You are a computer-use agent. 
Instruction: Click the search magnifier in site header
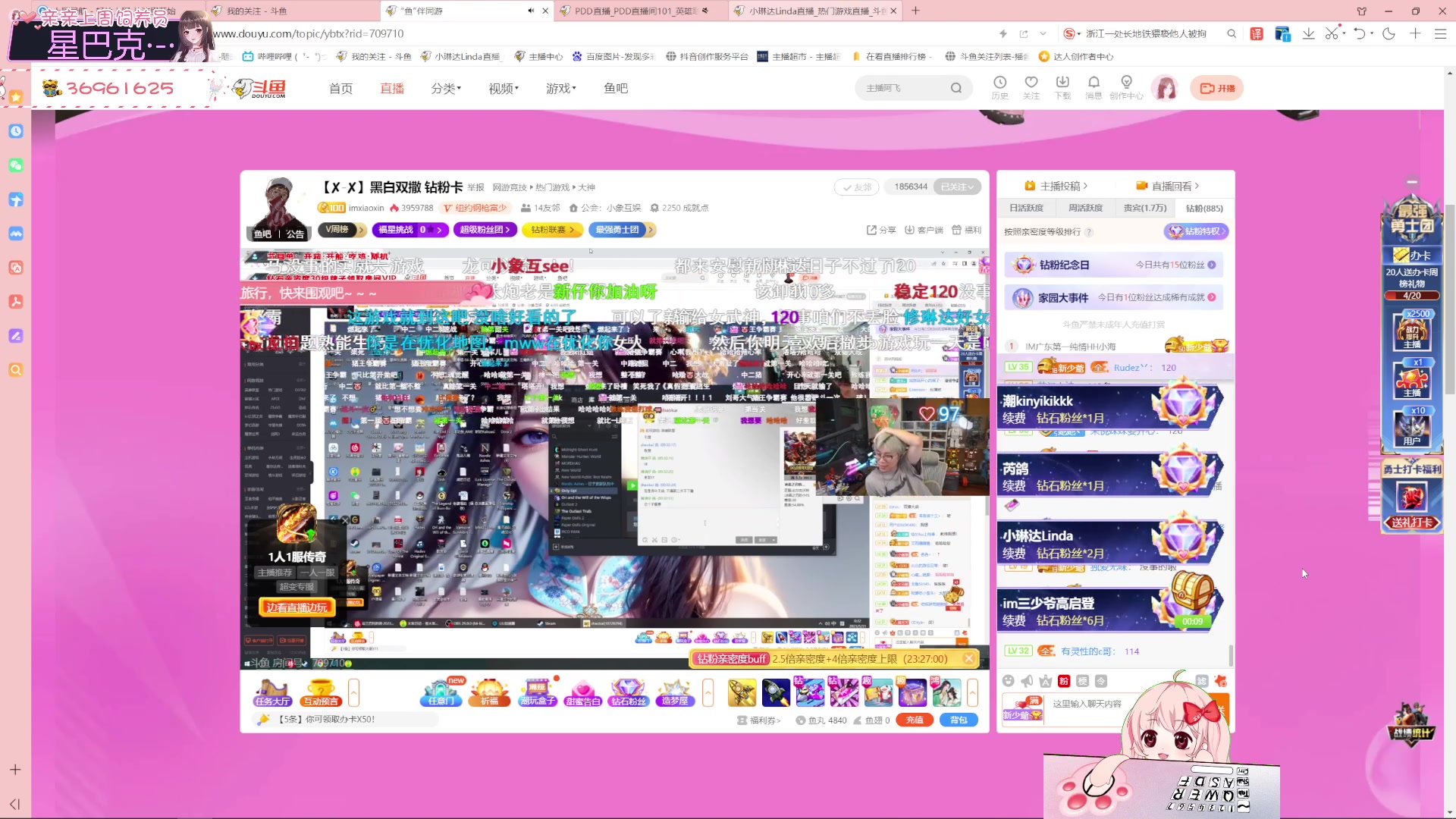click(956, 88)
